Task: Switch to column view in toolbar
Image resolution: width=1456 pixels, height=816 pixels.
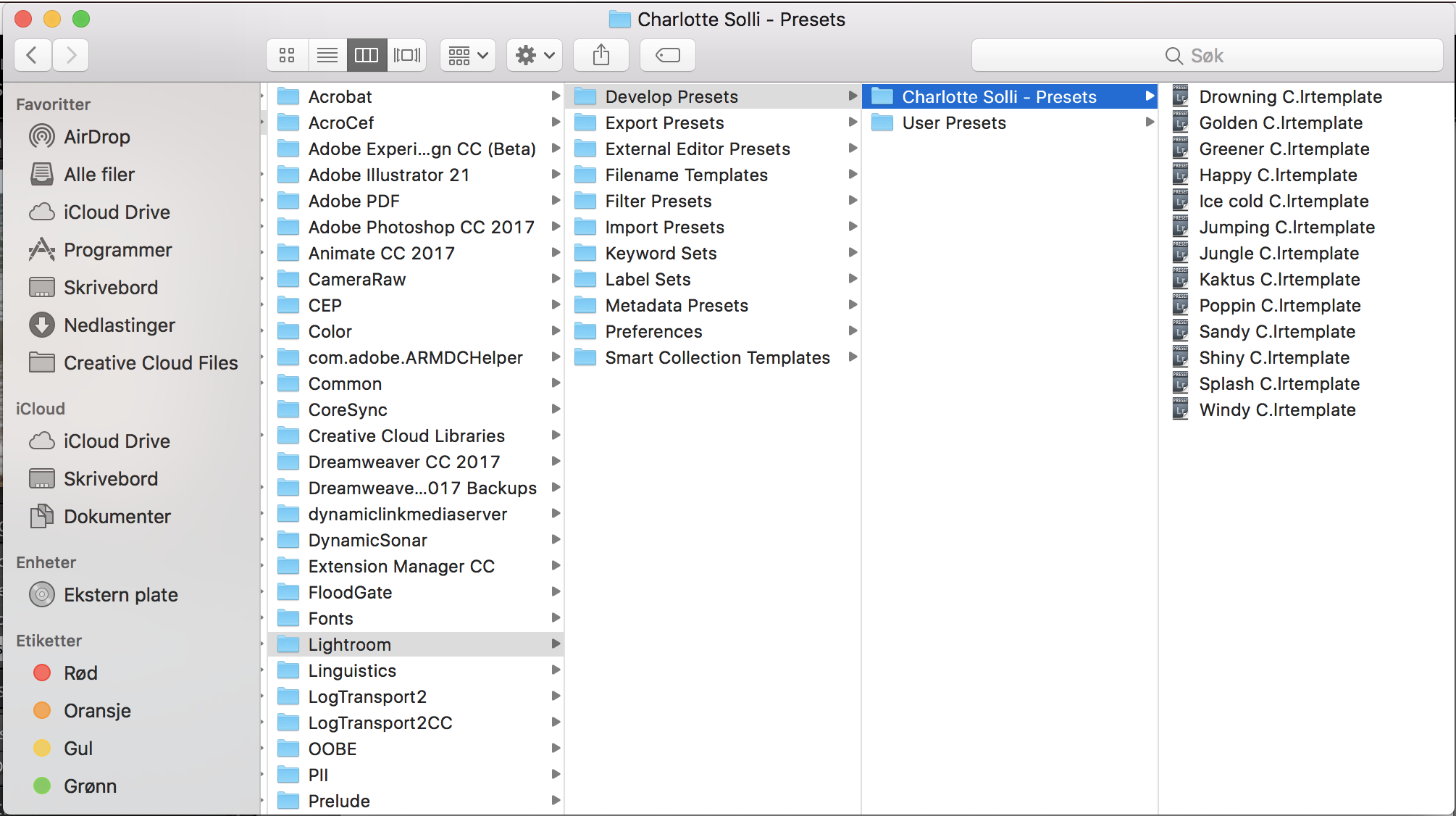Action: pyautogui.click(x=367, y=55)
